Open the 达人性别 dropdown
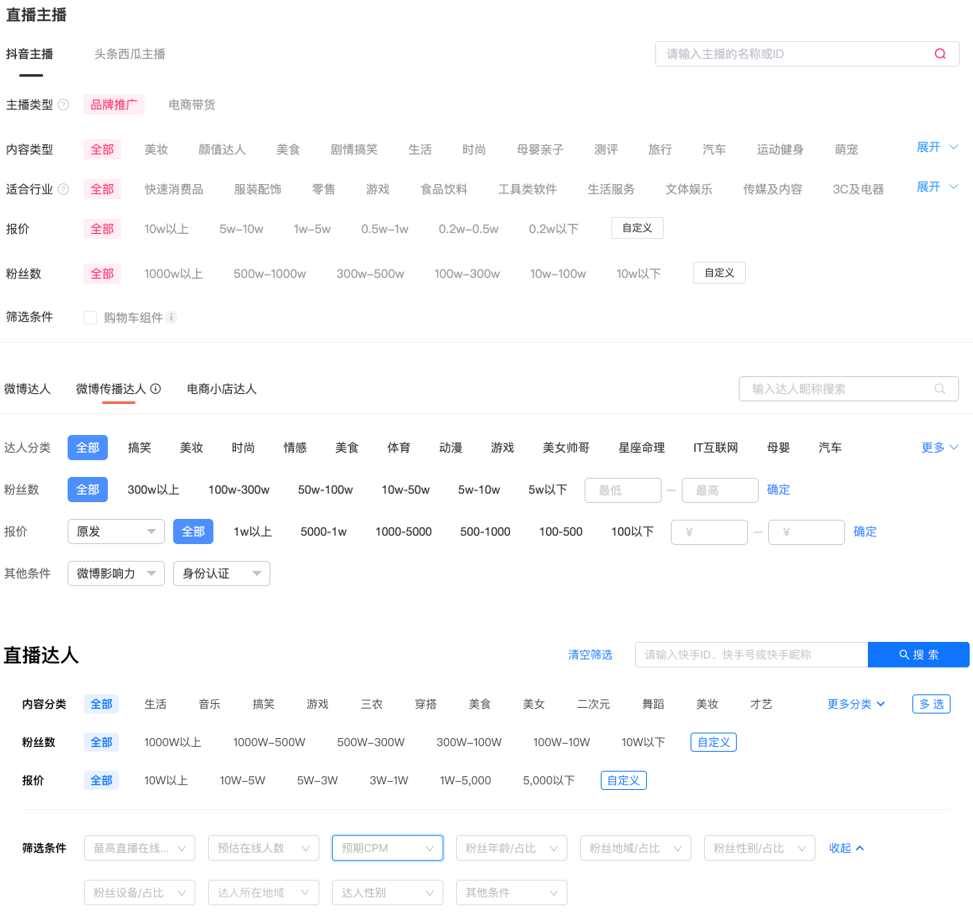 coord(388,893)
